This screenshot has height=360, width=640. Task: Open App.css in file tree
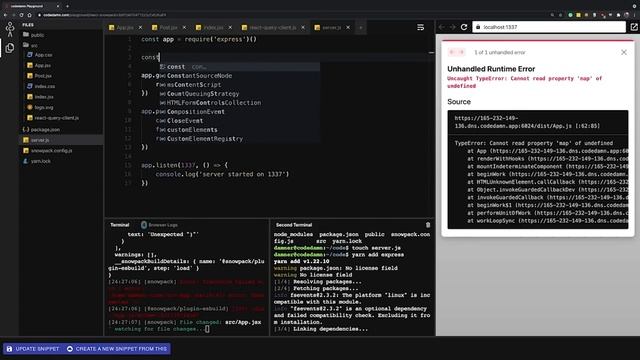coord(39,55)
